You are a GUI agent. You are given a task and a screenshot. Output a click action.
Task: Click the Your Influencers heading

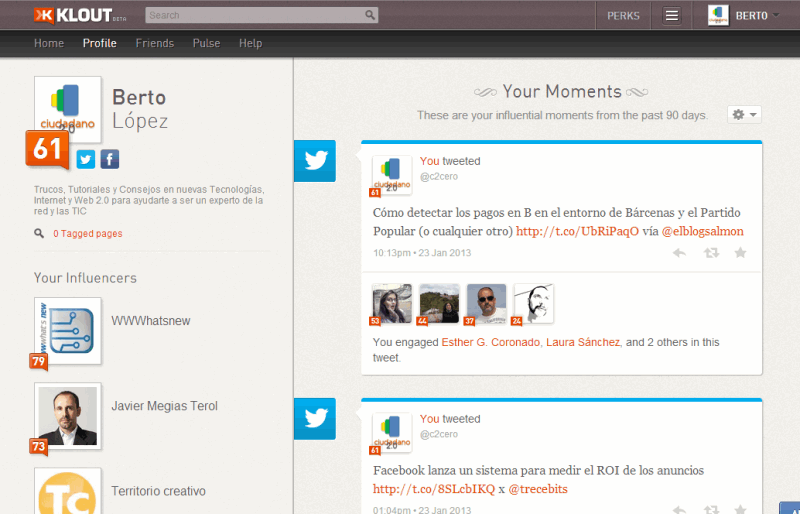(x=85, y=278)
